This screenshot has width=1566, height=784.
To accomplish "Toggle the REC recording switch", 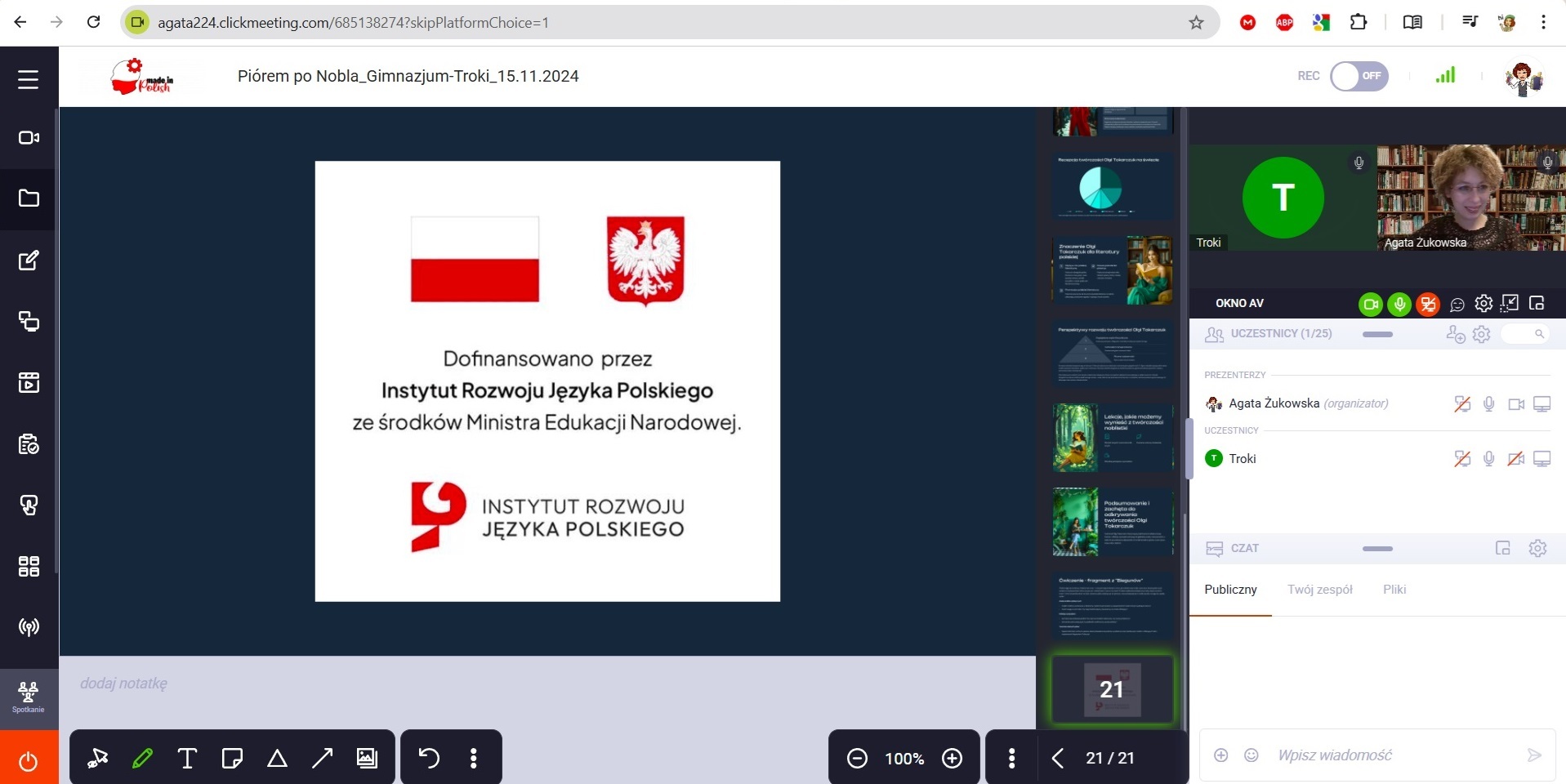I will 1359,76.
